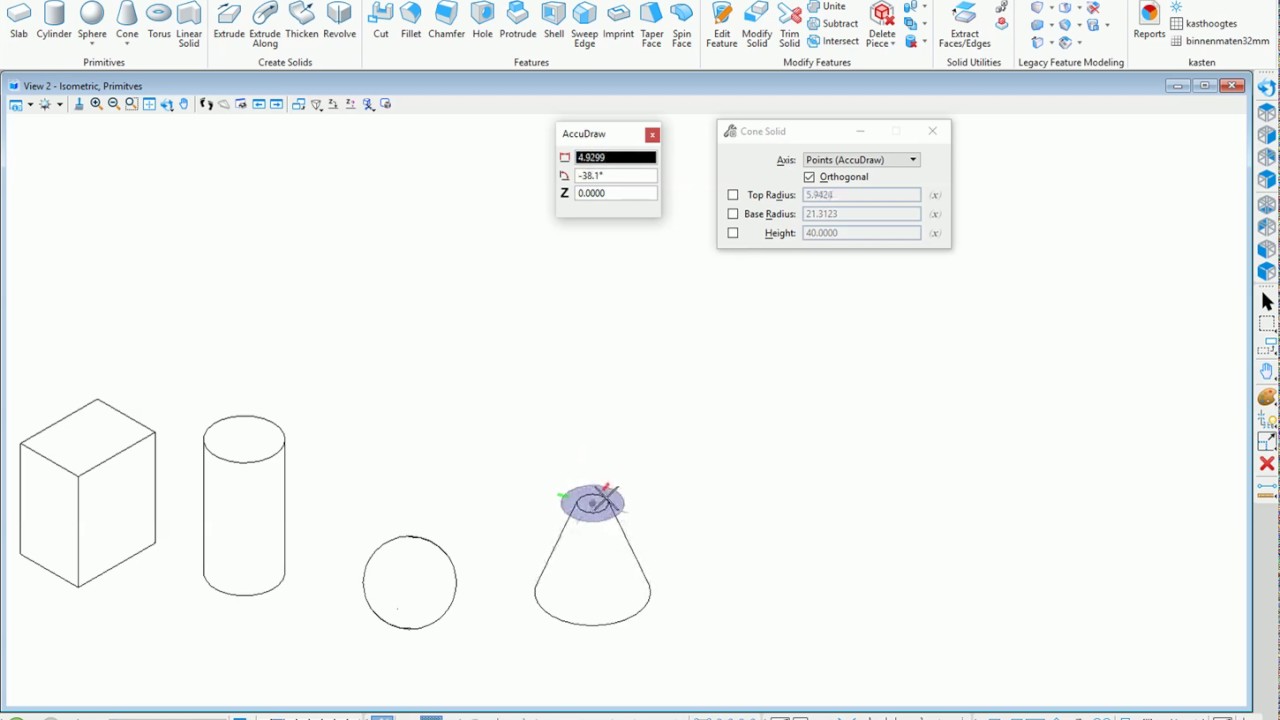Activate the Sweep Edge tool
The height and width of the screenshot is (720, 1280).
point(585,24)
